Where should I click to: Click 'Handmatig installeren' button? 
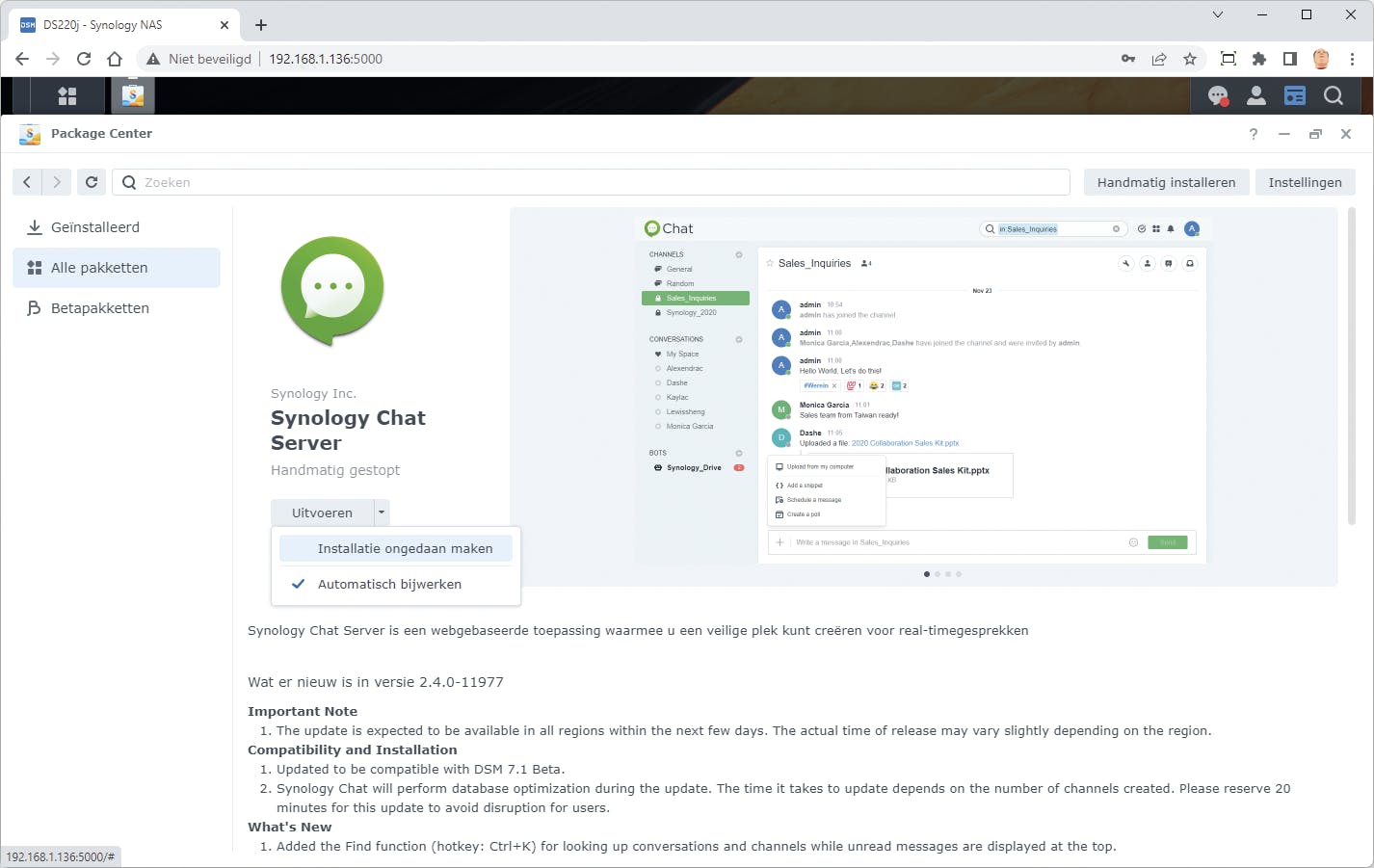1166,182
